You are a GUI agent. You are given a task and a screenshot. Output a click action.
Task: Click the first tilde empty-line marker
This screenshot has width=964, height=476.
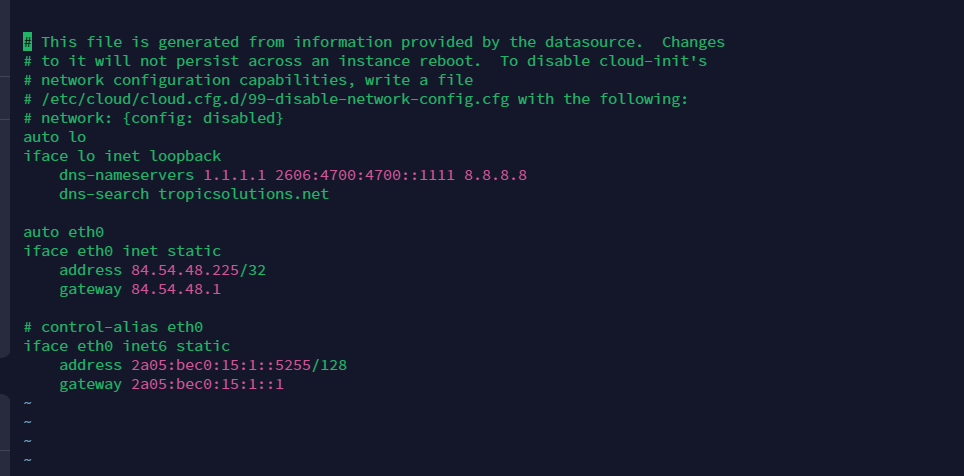pos(28,403)
